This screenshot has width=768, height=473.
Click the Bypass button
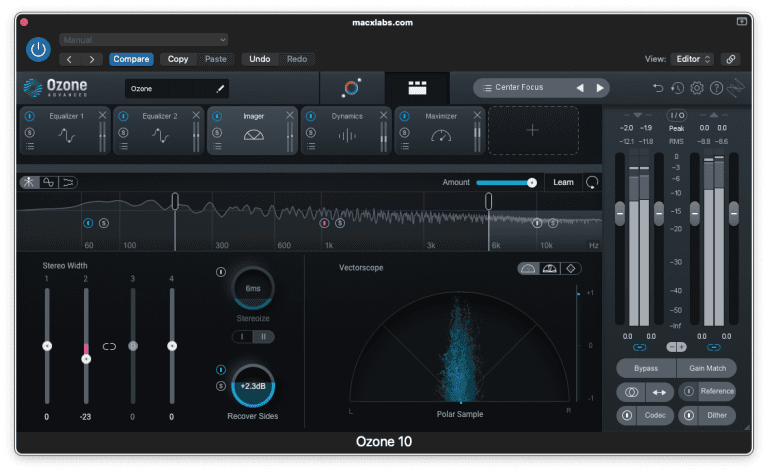[x=646, y=368]
